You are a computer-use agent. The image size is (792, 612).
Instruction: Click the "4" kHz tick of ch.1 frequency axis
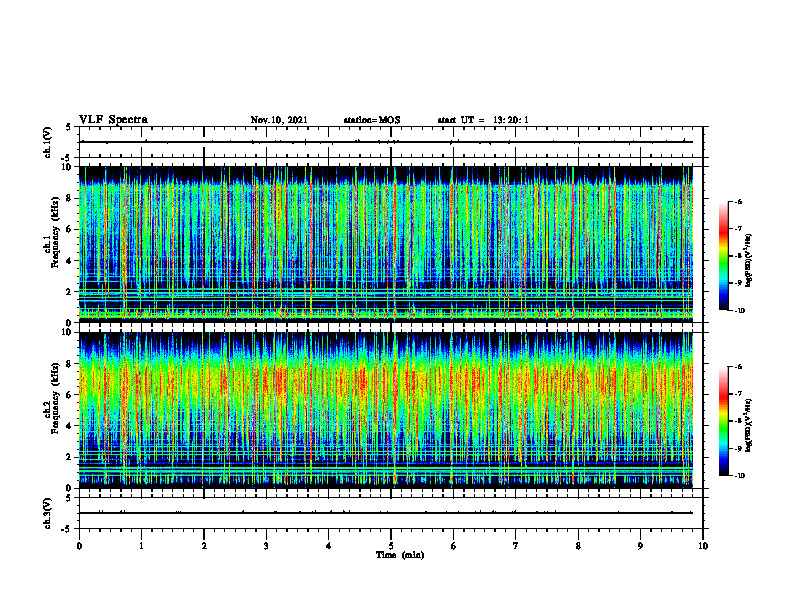[69, 261]
